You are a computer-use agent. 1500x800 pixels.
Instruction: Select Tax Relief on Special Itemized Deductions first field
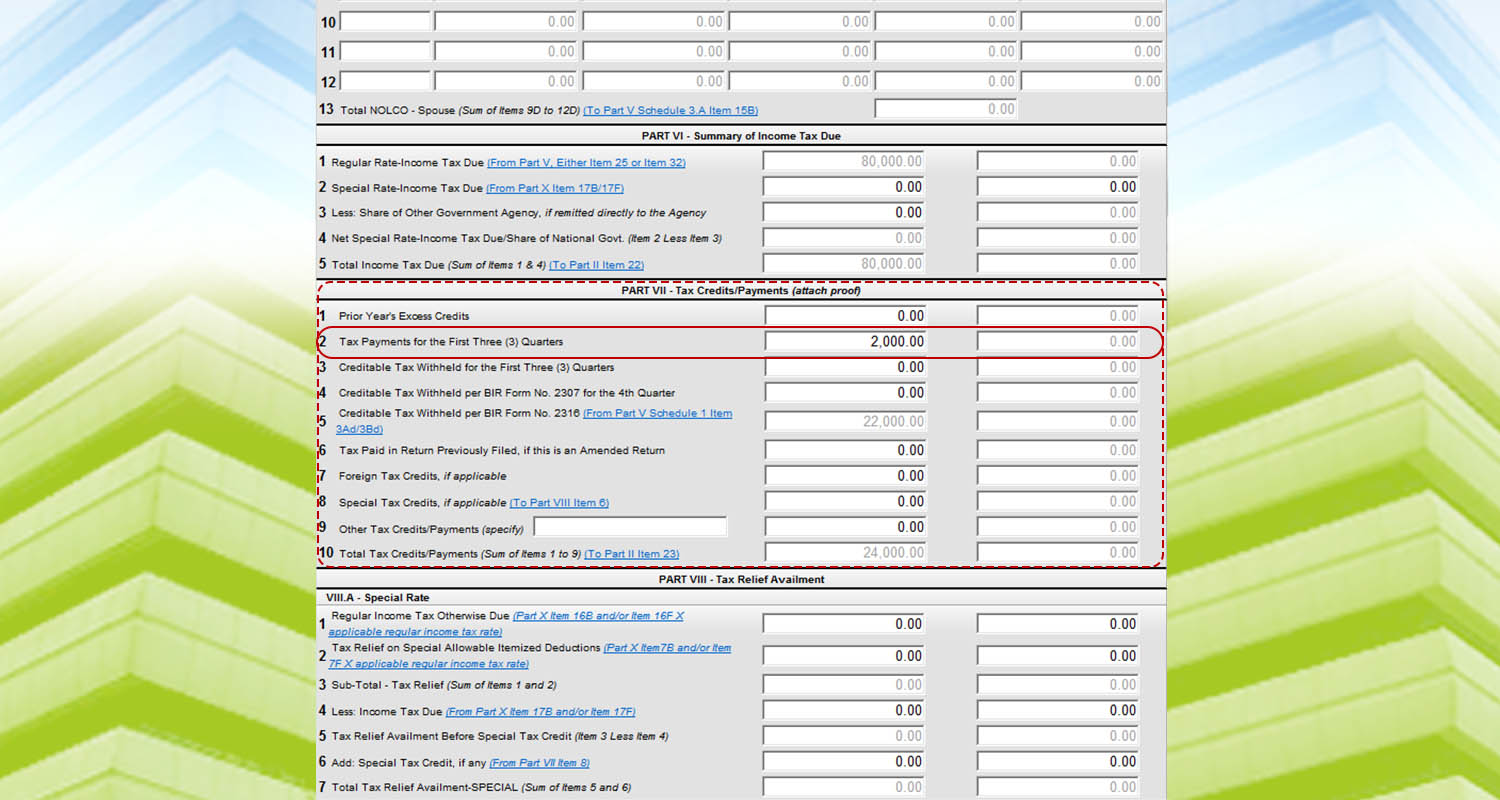[x=845, y=656]
